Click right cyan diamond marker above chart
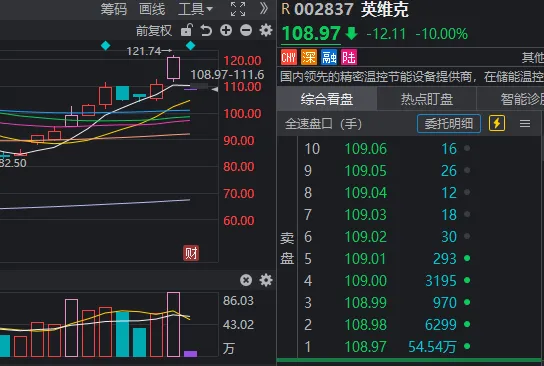This screenshot has height=366, width=544. [190, 45]
